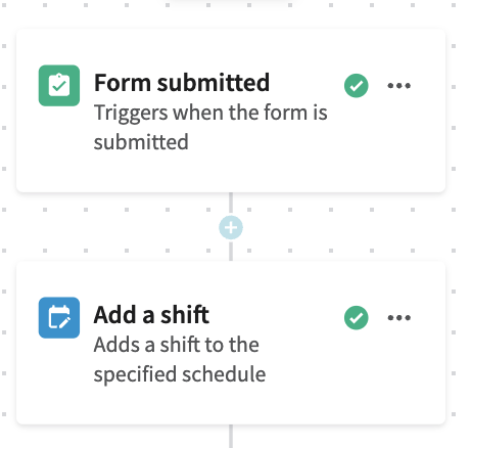Screen dimensions: 477x454
Task: Click the "specified schedule" text in second card
Action: (x=180, y=374)
